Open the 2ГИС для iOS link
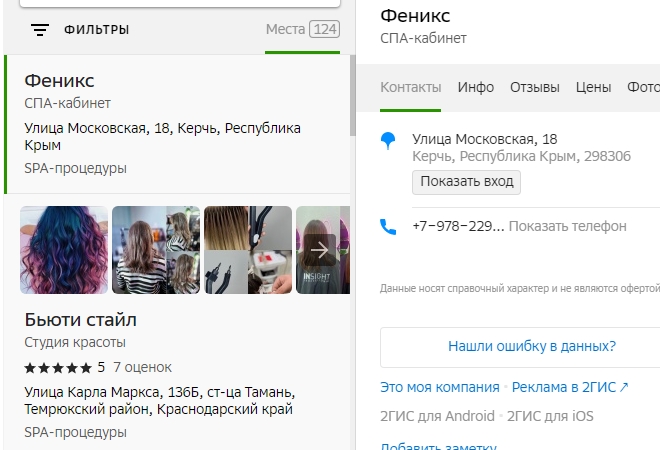Image resolution: width=660 pixels, height=450 pixels. click(552, 415)
